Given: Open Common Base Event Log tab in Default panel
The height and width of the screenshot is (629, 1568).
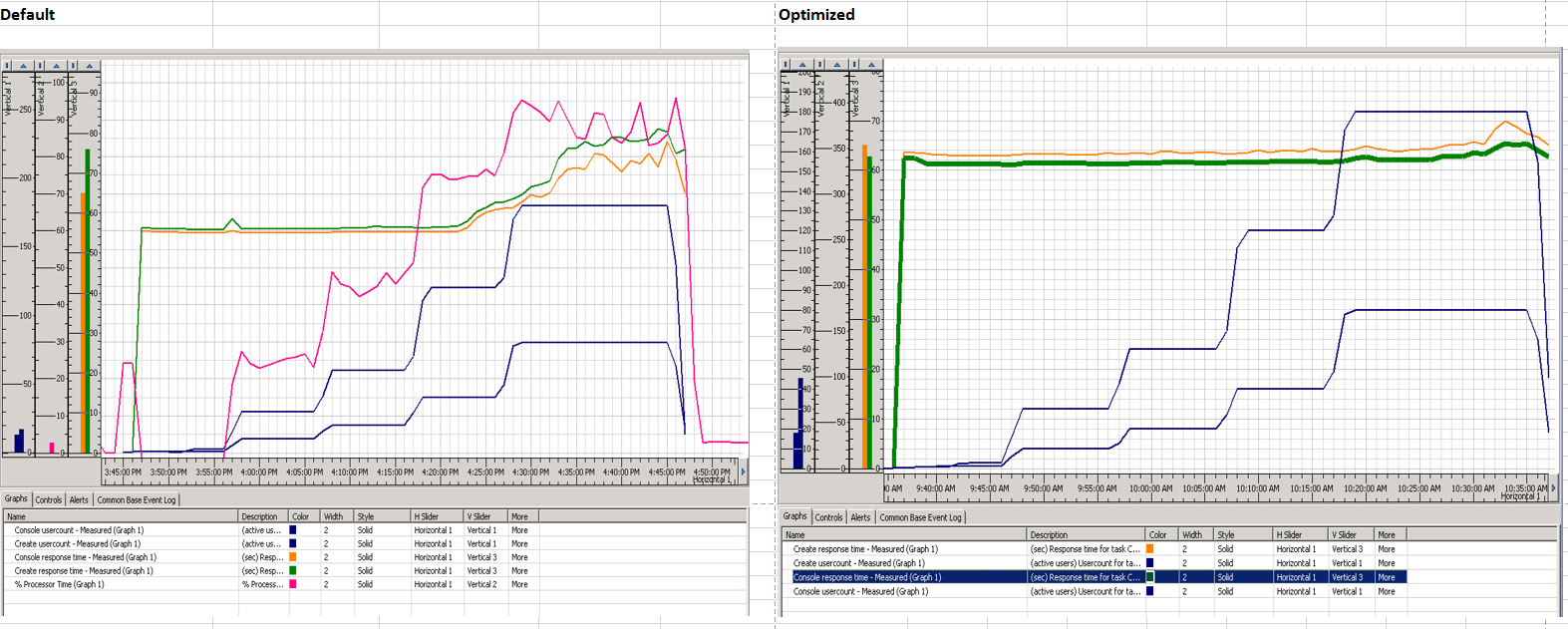Looking at the screenshot, I should click(137, 500).
